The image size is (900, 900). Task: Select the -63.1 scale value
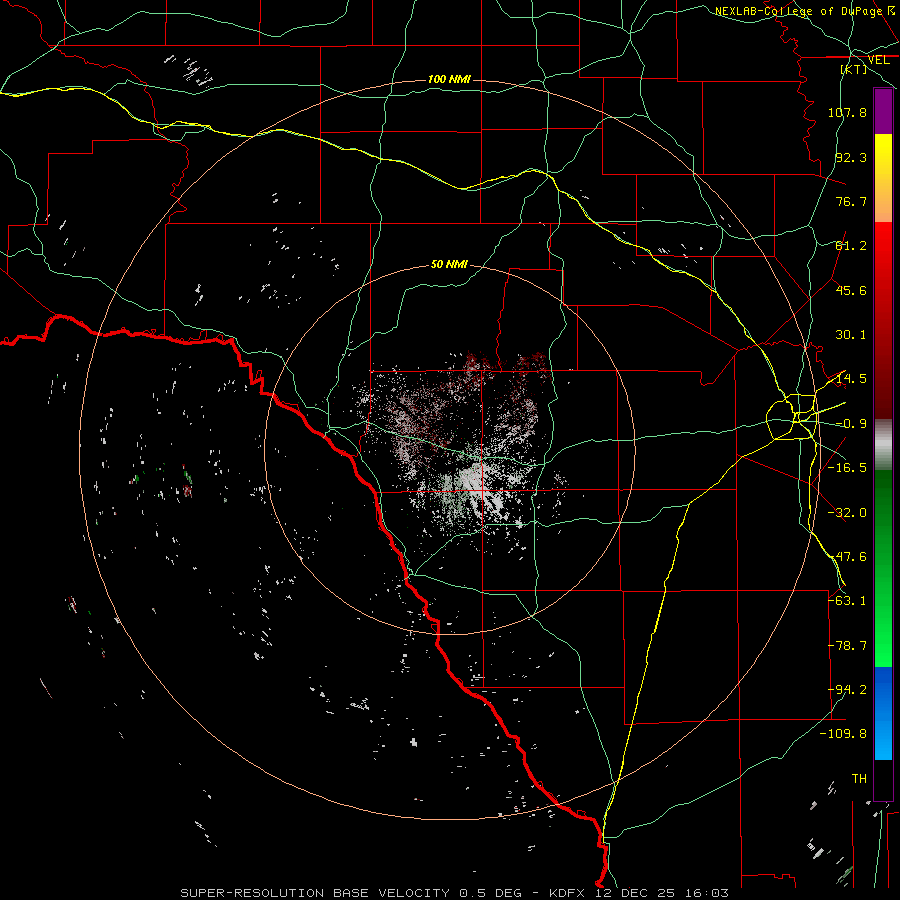tap(847, 601)
